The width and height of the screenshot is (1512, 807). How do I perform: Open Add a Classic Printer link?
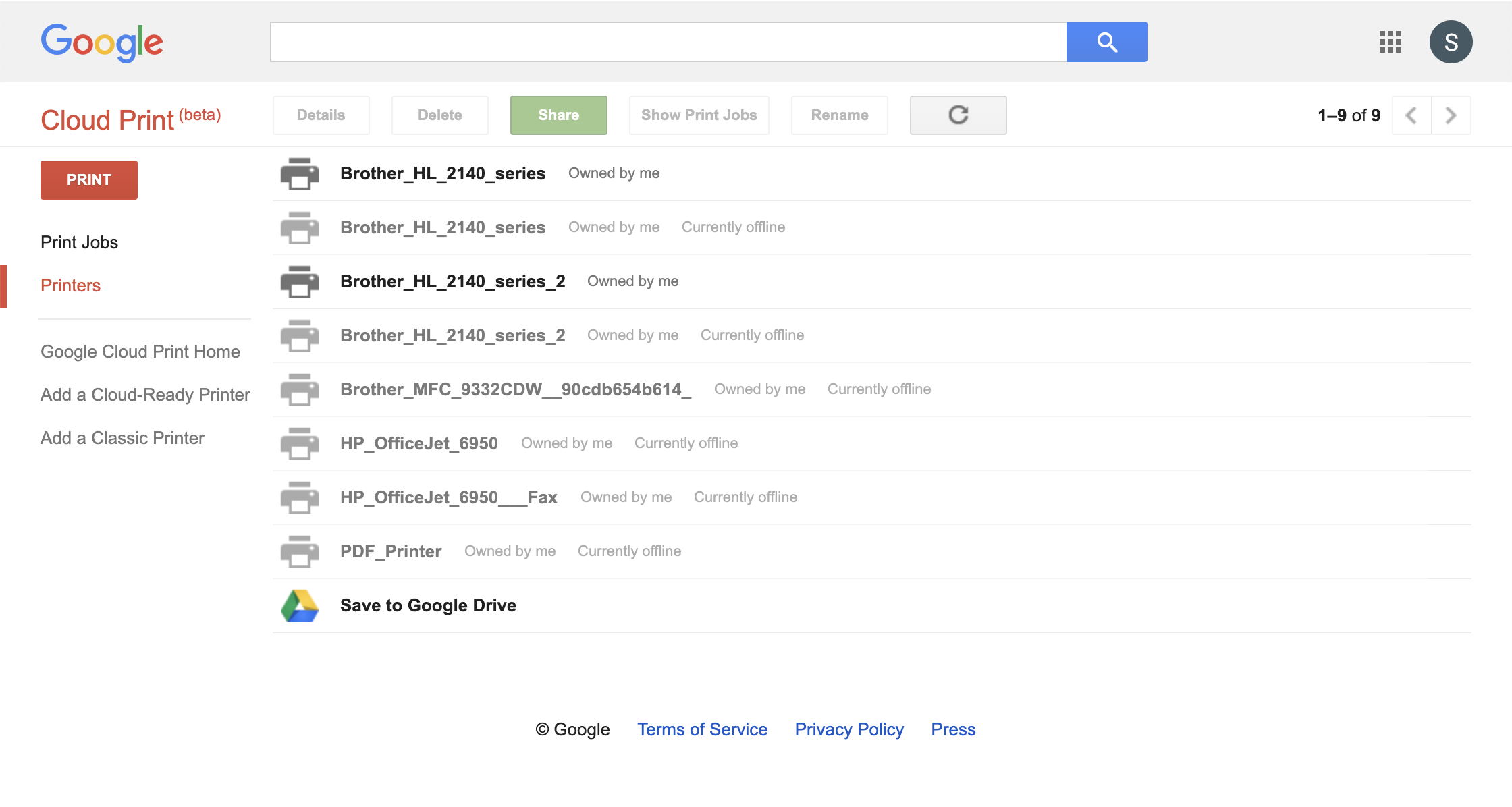122,438
